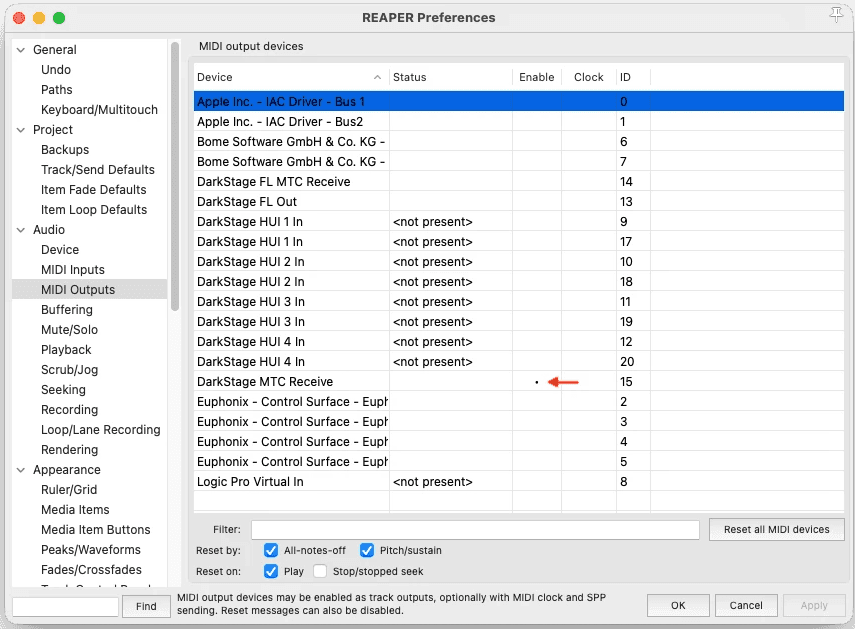
Task: Click the Find button
Action: [146, 606]
